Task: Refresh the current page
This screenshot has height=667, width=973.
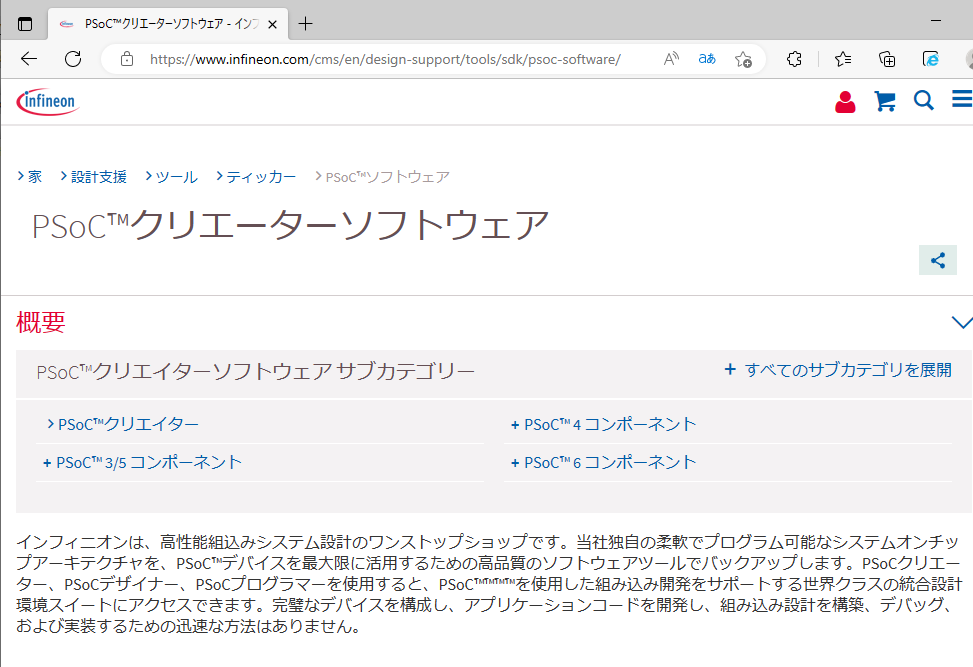Action: [x=73, y=59]
